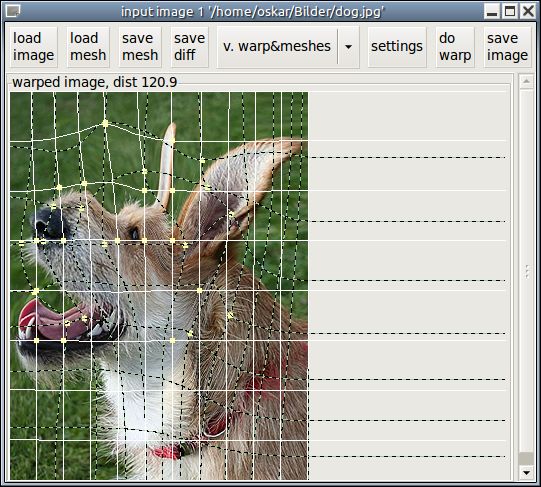Select the mesh control point above the dog's ear tip

click(172, 140)
